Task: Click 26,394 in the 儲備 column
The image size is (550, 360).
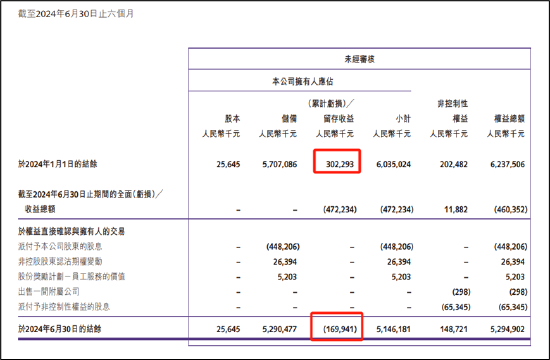Action: point(285,262)
